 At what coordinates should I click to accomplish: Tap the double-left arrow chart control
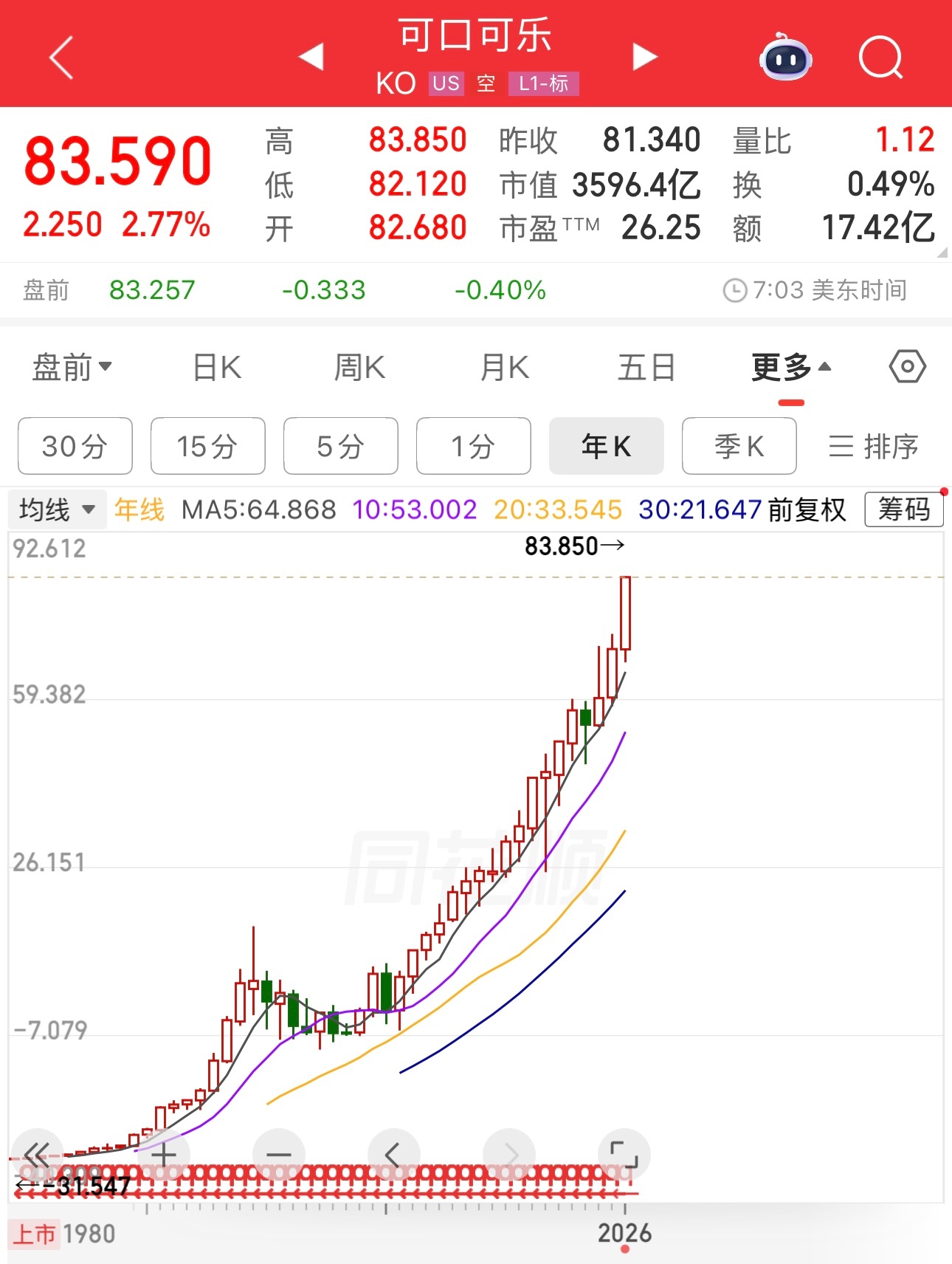(37, 1154)
